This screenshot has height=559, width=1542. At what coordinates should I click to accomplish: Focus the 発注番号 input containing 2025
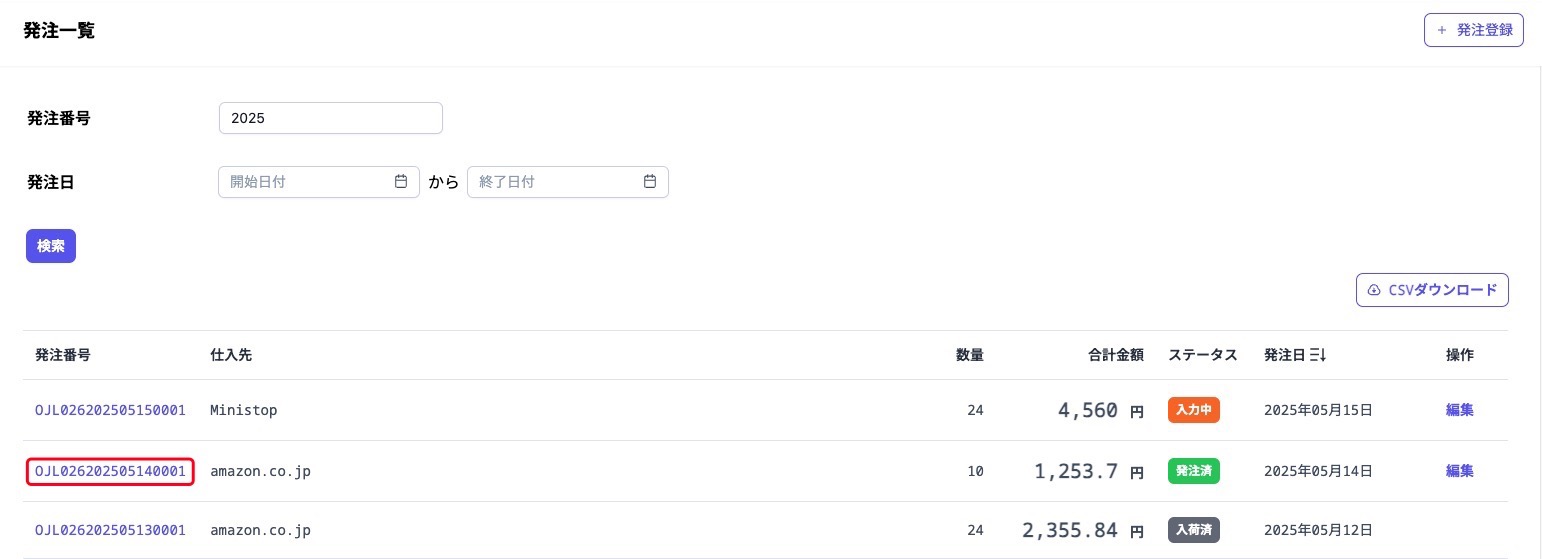tap(330, 118)
